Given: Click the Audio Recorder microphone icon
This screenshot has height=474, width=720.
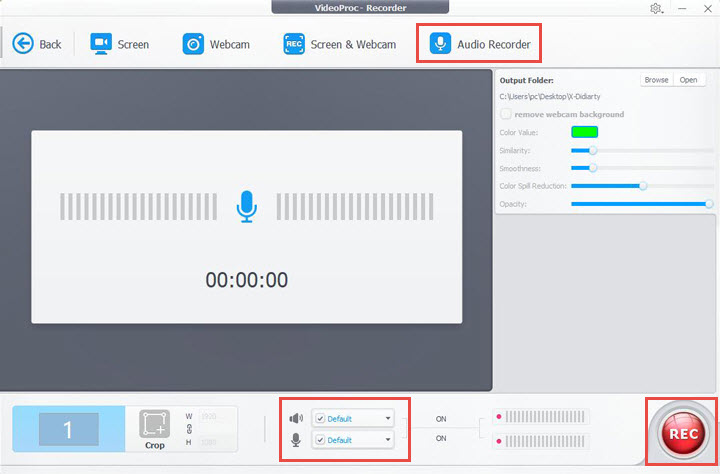Looking at the screenshot, I should (x=440, y=44).
